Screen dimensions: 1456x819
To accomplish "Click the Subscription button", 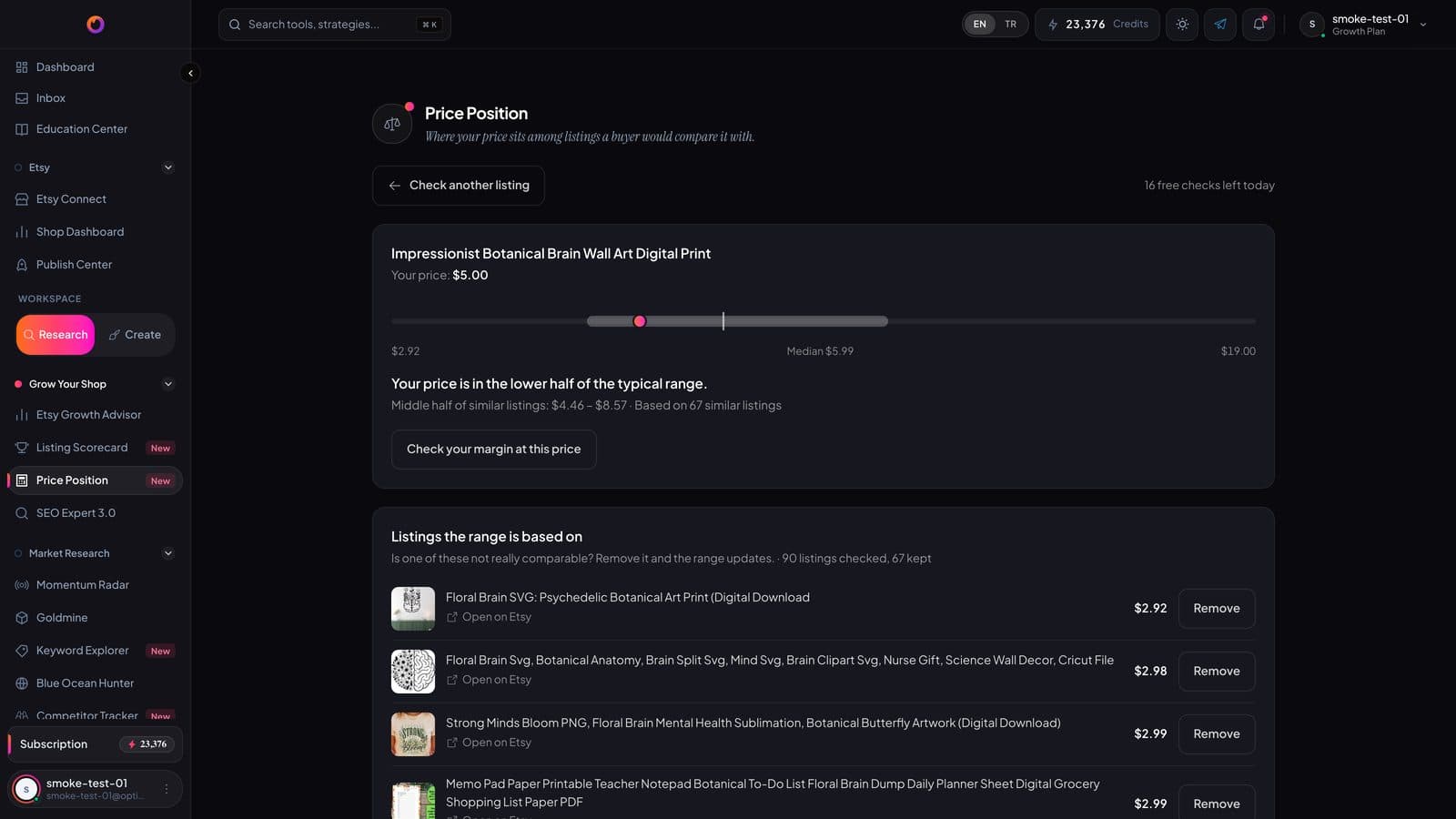I will click(x=95, y=744).
